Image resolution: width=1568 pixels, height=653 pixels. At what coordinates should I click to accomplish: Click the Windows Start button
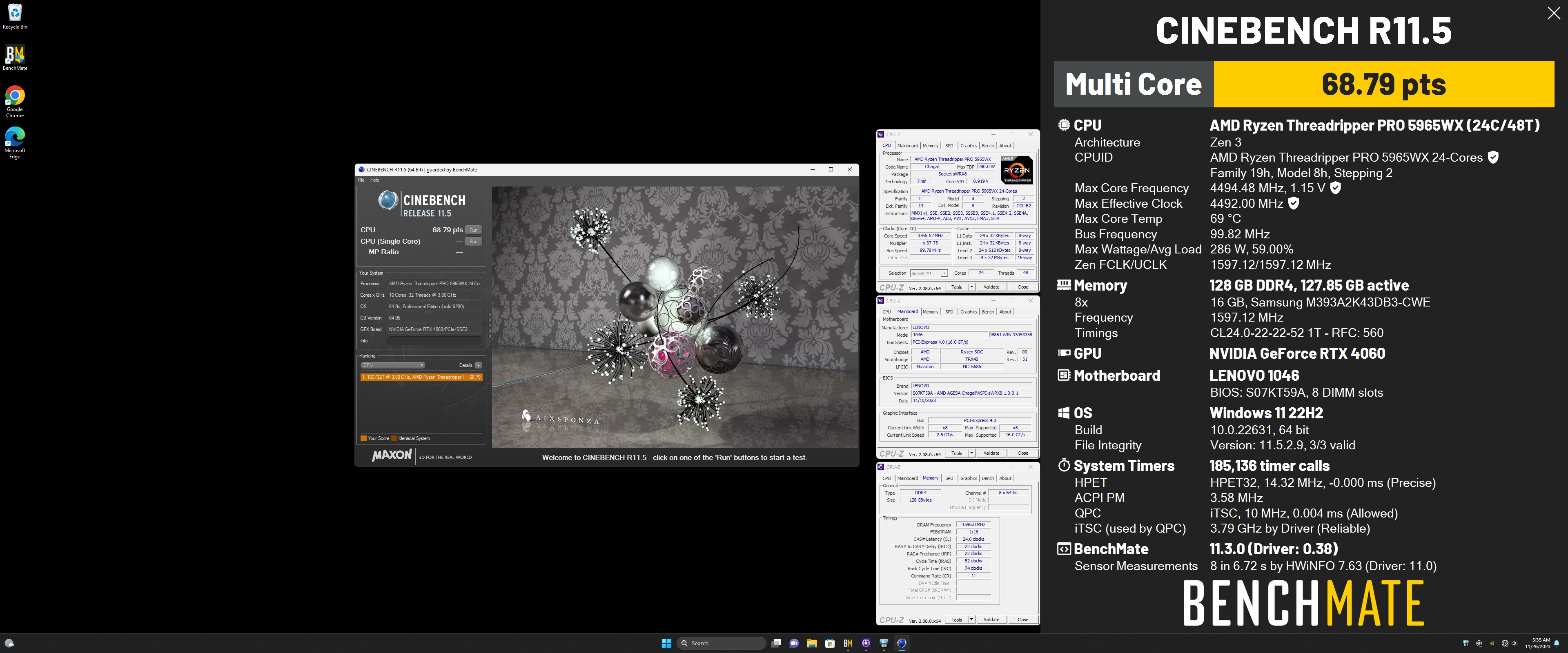(x=666, y=643)
